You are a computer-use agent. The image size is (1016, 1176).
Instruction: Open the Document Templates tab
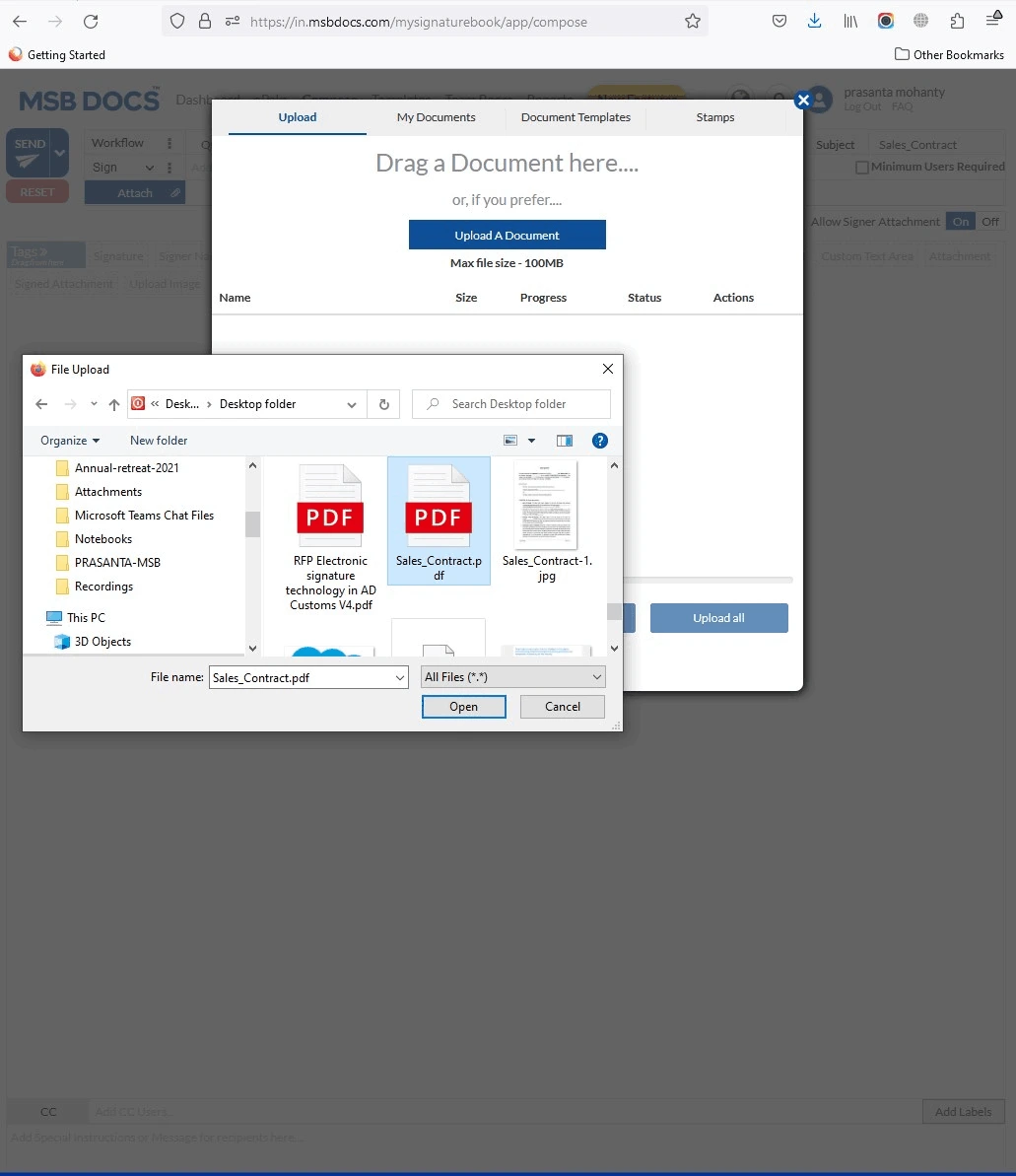576,117
